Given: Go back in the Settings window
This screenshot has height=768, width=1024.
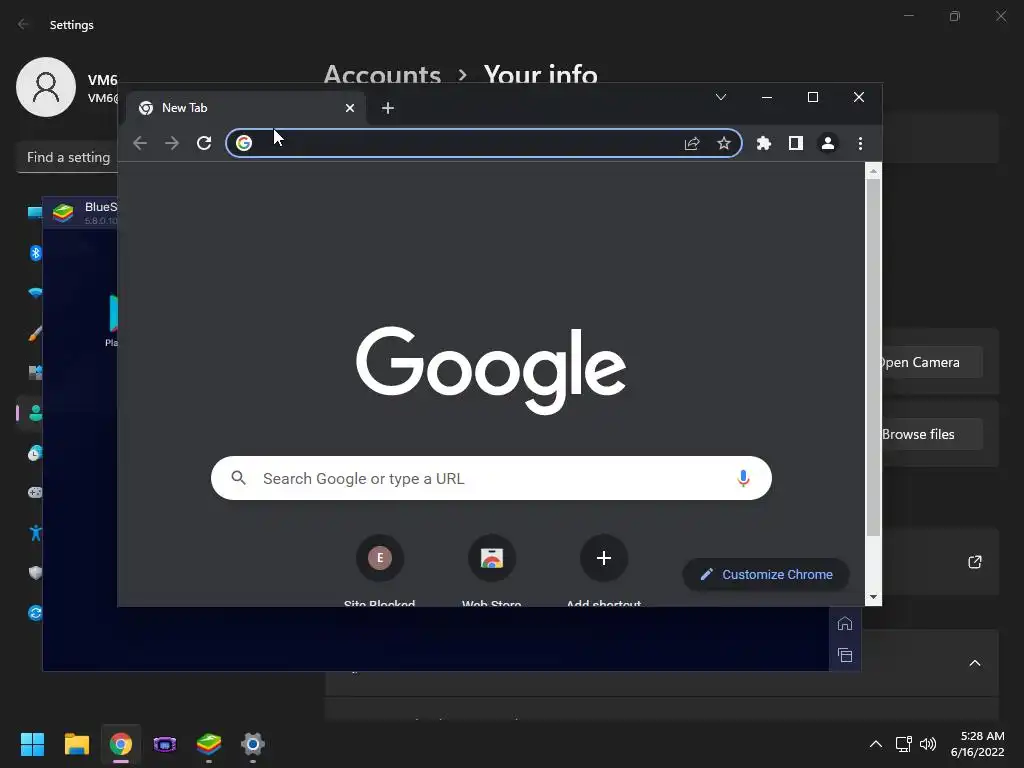Looking at the screenshot, I should [24, 24].
